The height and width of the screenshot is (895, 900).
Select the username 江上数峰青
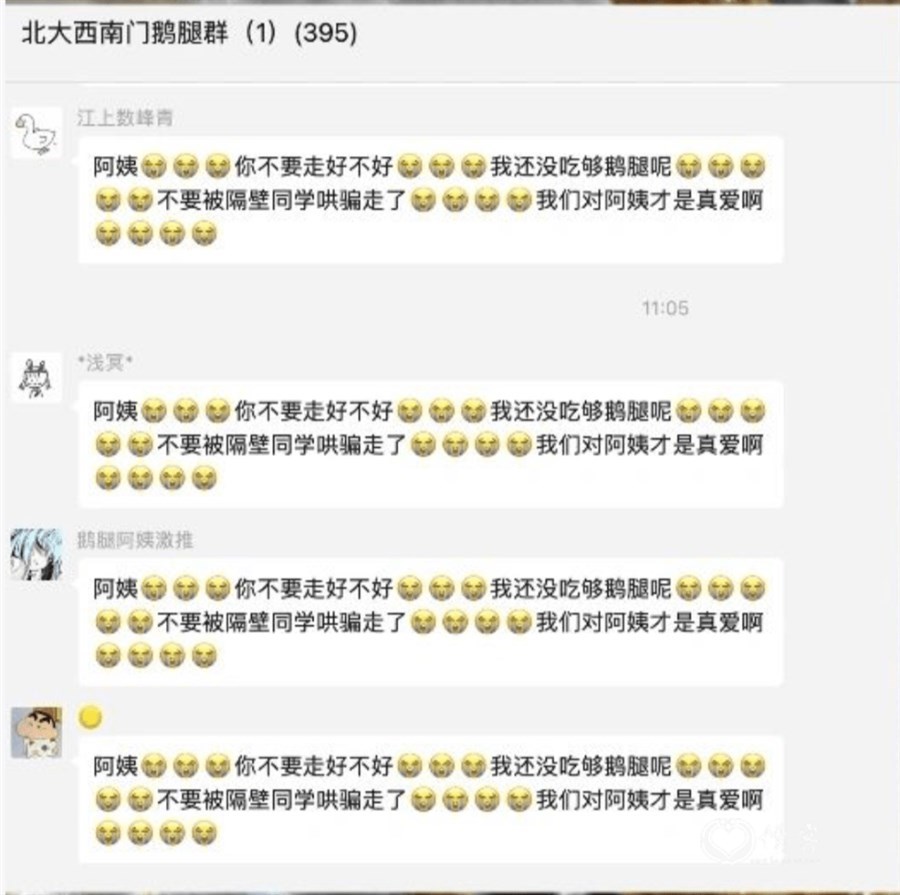click(125, 118)
